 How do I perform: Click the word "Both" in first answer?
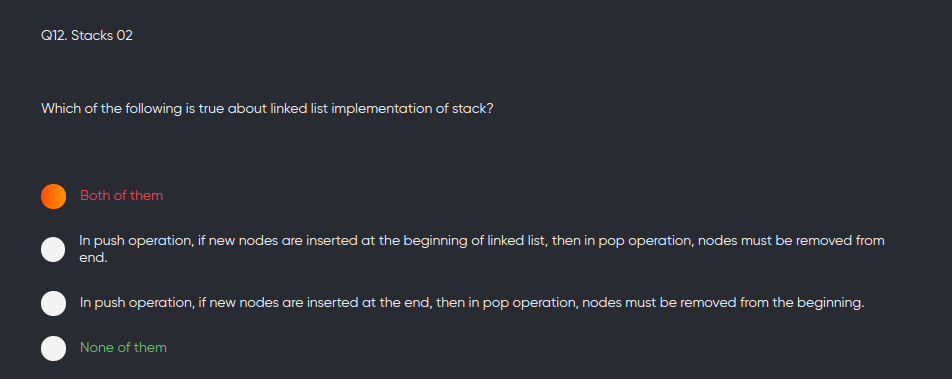tap(94, 196)
